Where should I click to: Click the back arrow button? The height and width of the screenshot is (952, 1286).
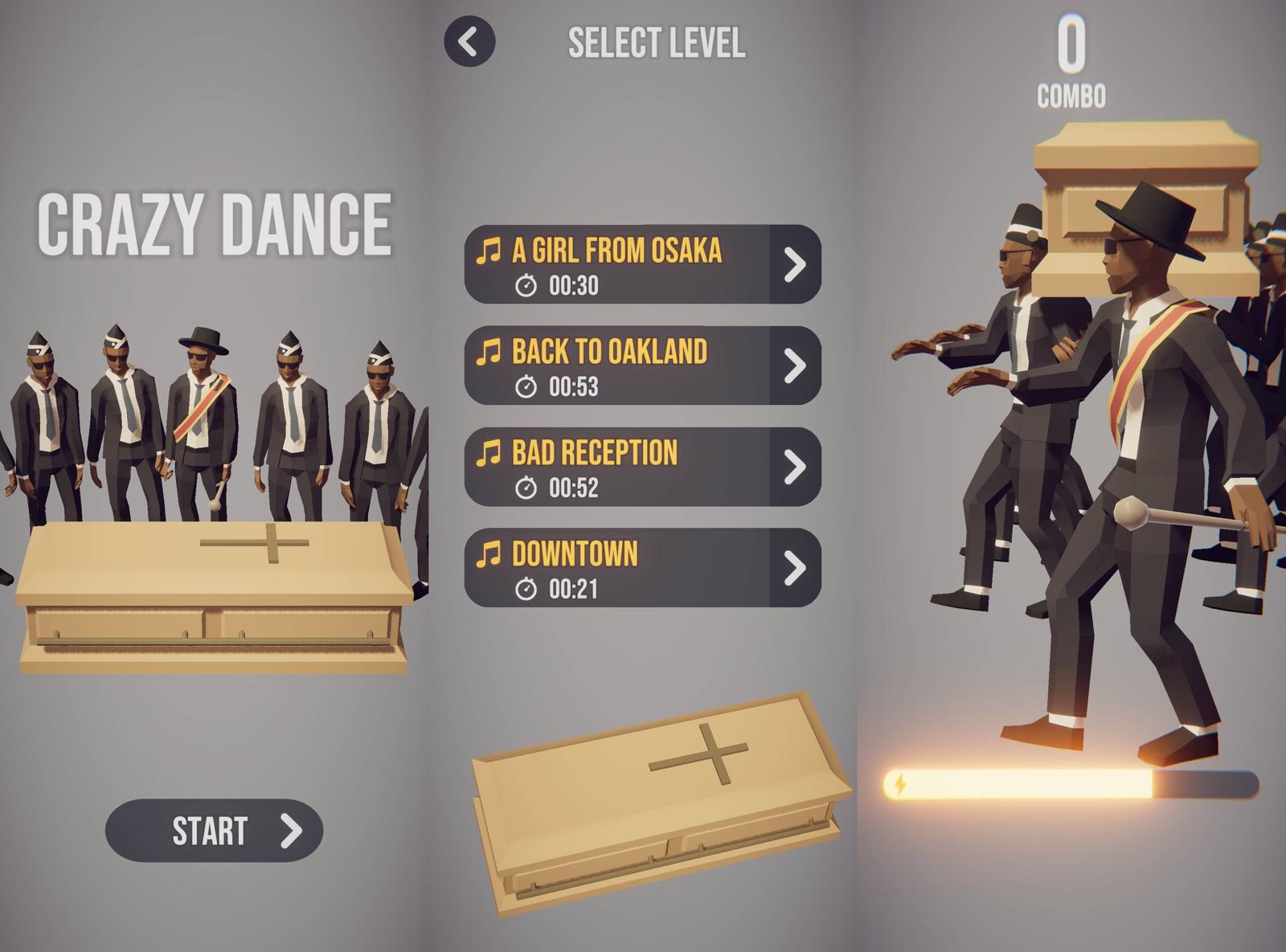pos(469,41)
